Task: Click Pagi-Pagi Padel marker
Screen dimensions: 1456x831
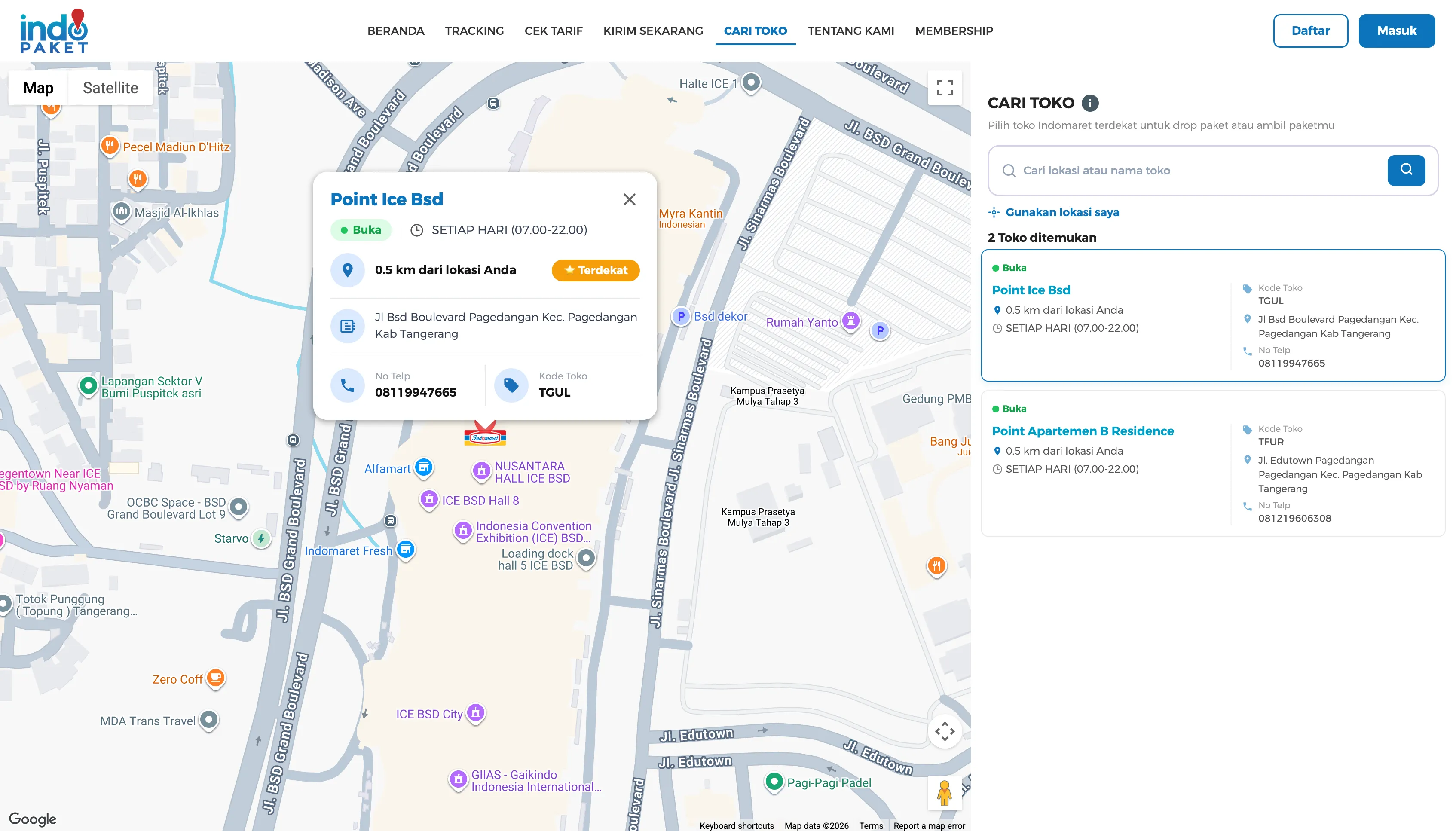Action: coord(774,781)
